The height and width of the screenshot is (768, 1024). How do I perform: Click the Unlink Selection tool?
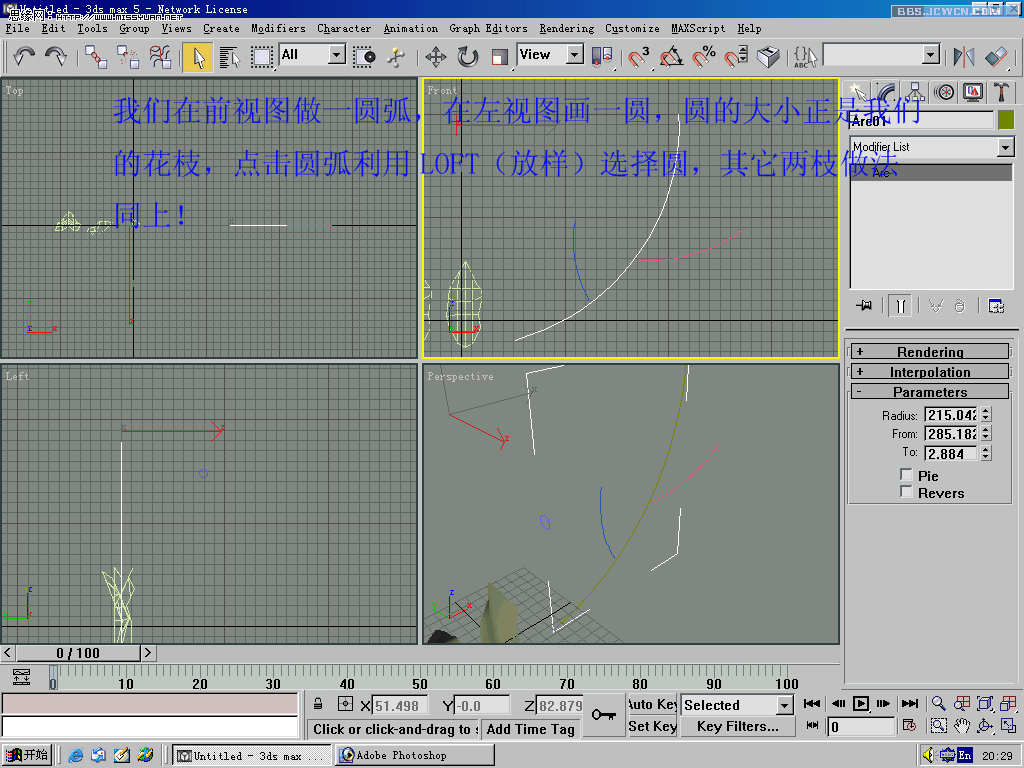click(x=128, y=57)
